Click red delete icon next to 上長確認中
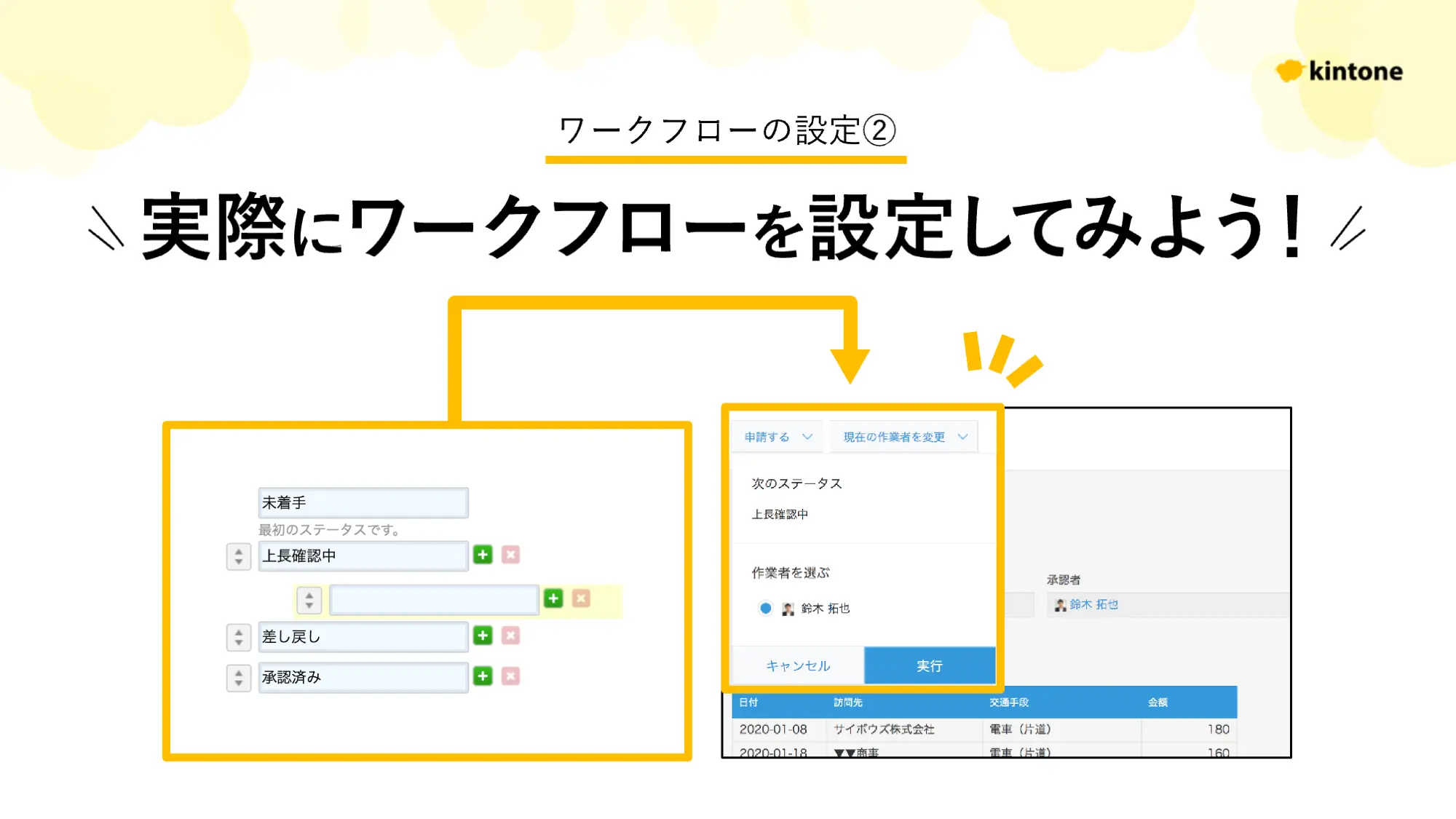1456x819 pixels. (x=511, y=555)
